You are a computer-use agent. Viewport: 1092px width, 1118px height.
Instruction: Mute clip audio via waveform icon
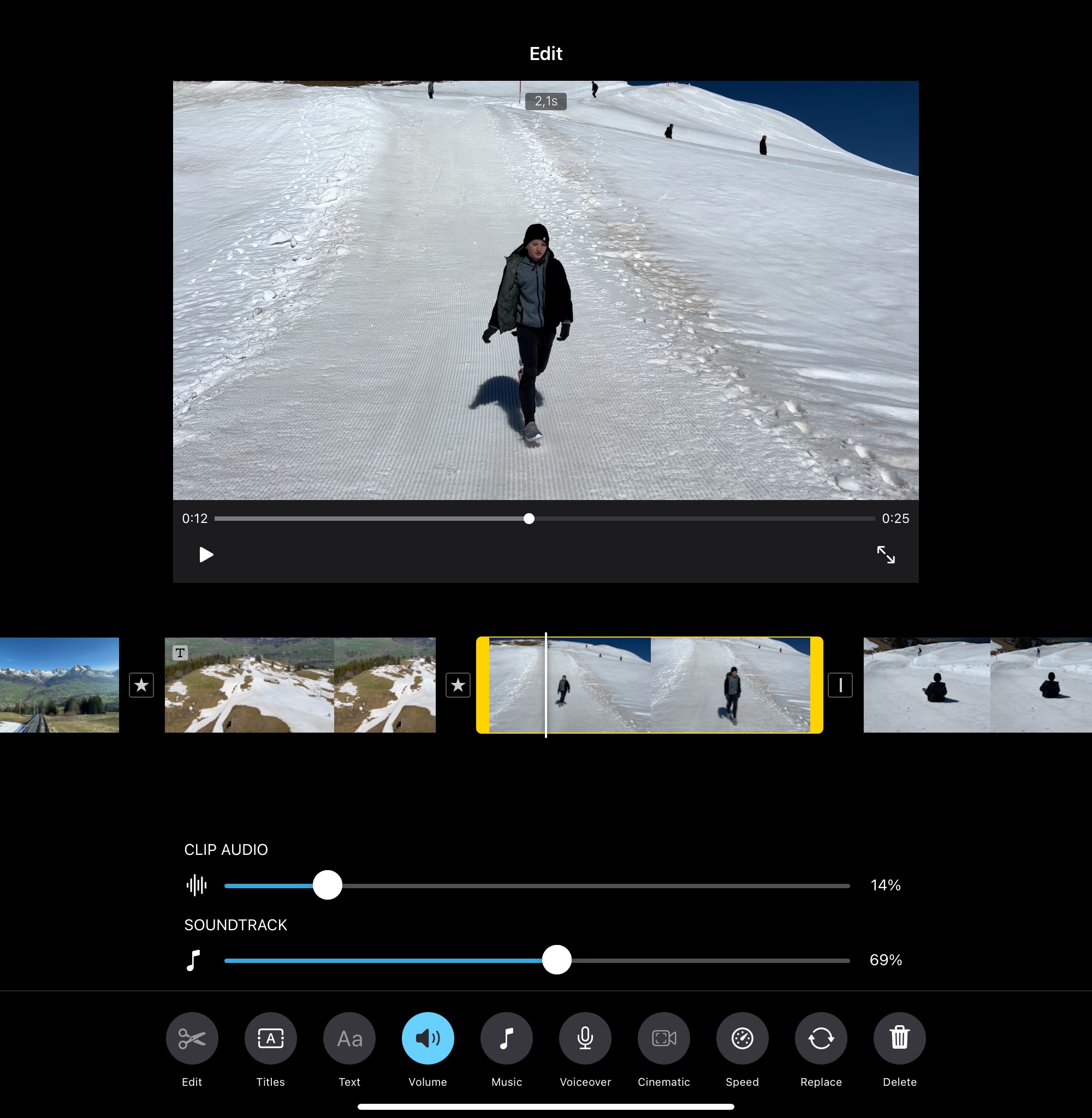196,885
